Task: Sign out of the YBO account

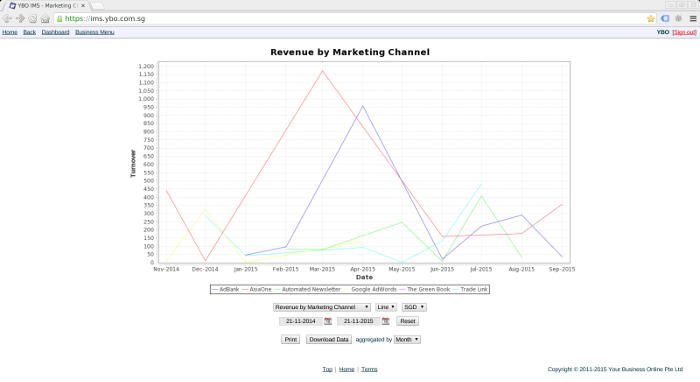Action: [684, 32]
